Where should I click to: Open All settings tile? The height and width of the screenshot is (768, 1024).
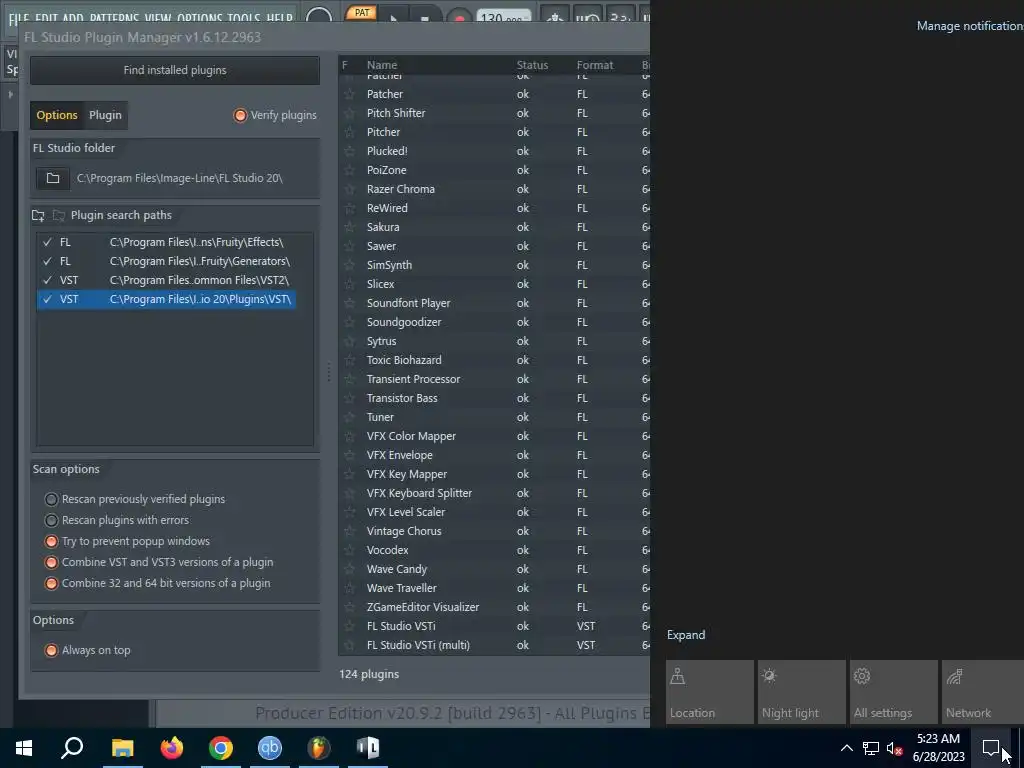click(894, 692)
